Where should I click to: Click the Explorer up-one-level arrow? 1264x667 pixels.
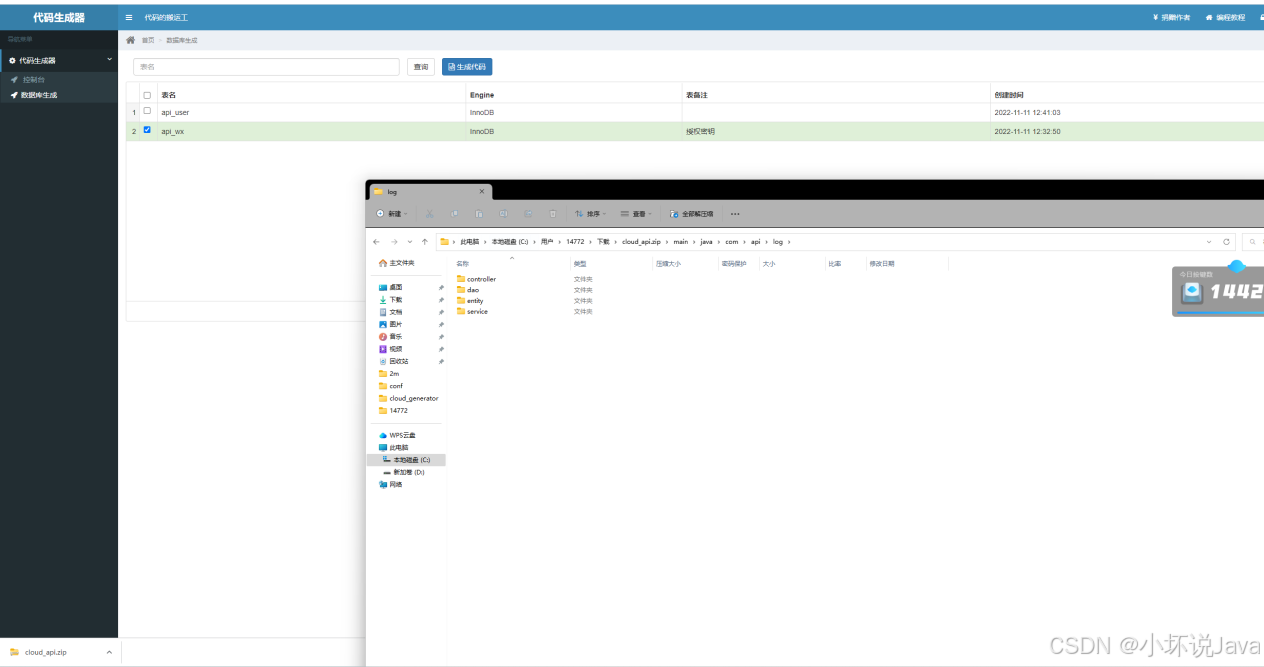(425, 242)
